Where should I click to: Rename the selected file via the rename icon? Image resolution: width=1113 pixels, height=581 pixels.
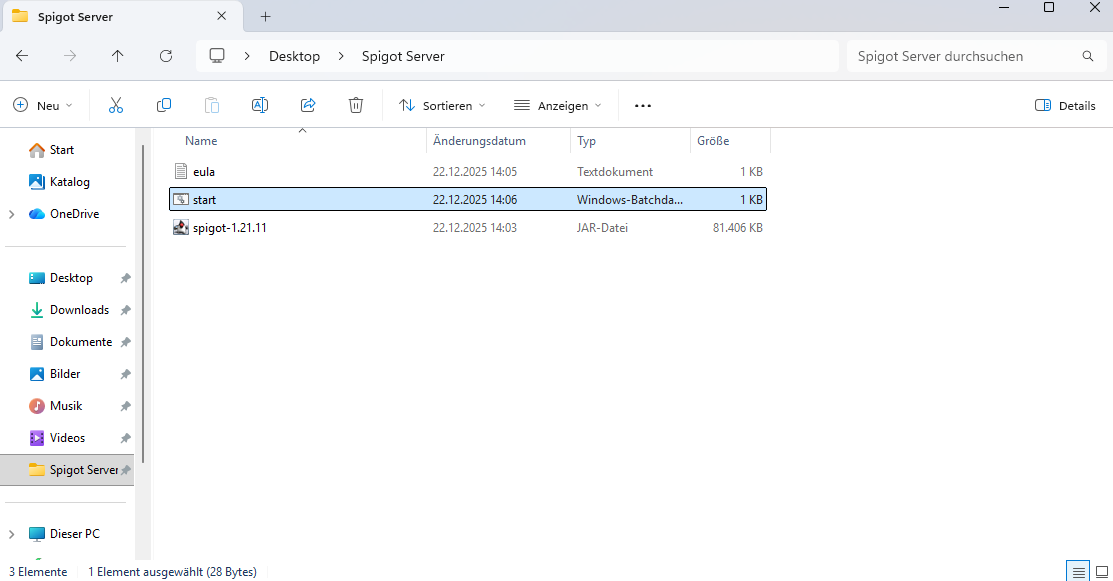260,105
